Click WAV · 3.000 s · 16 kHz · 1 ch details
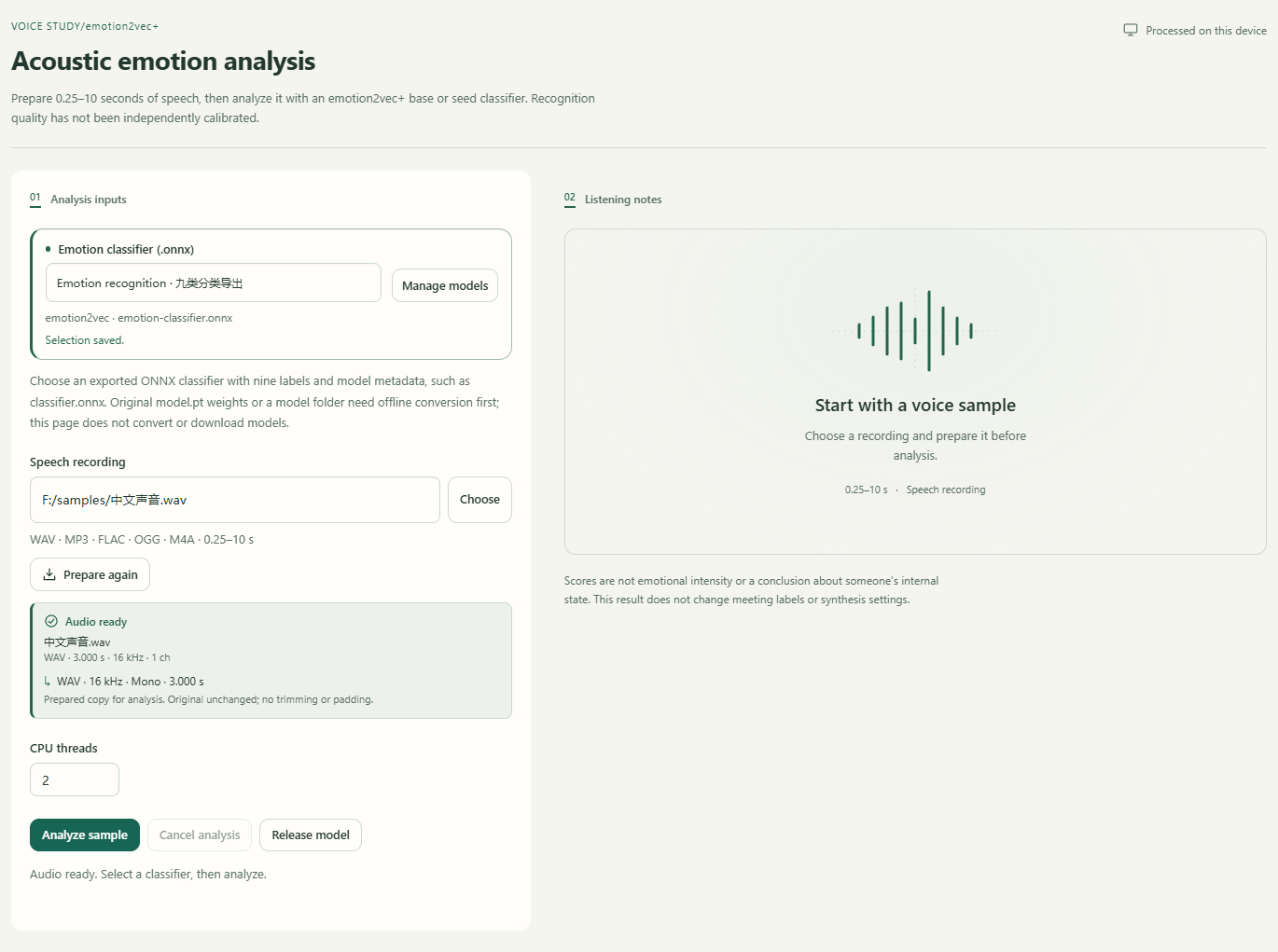Image resolution: width=1278 pixels, height=952 pixels. 107,657
